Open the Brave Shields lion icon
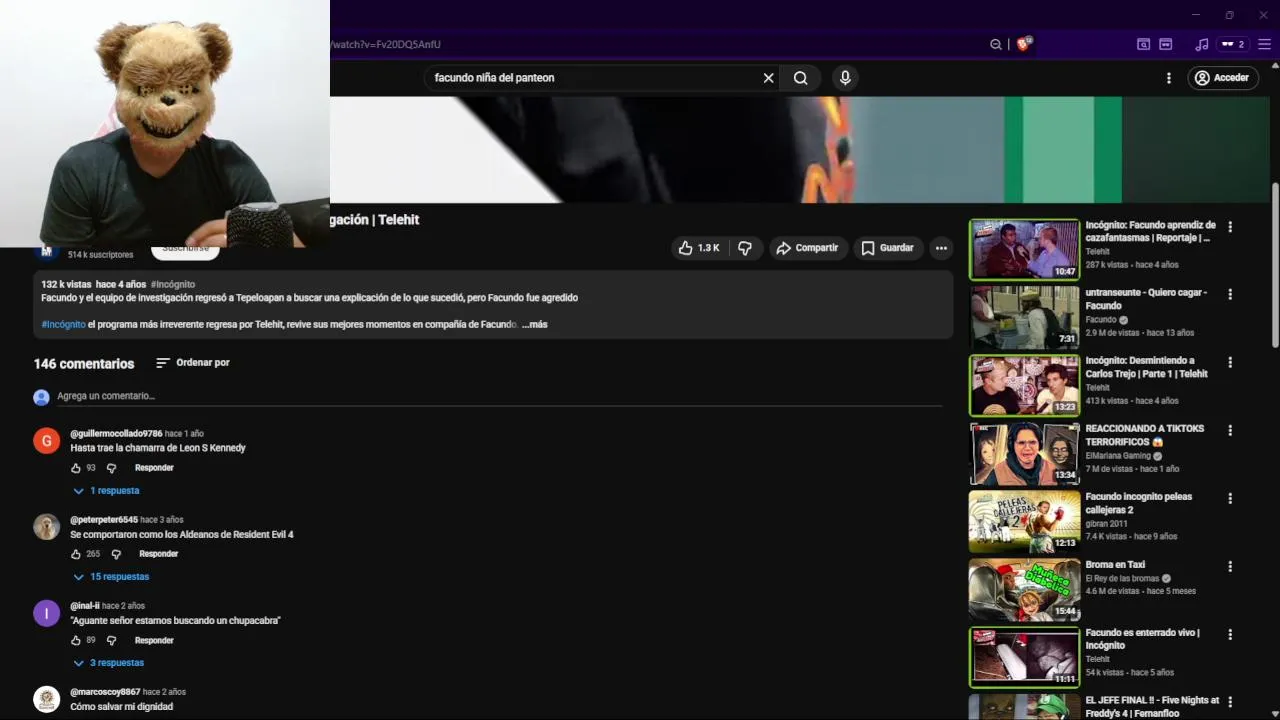Image resolution: width=1280 pixels, height=720 pixels. [x=1023, y=44]
